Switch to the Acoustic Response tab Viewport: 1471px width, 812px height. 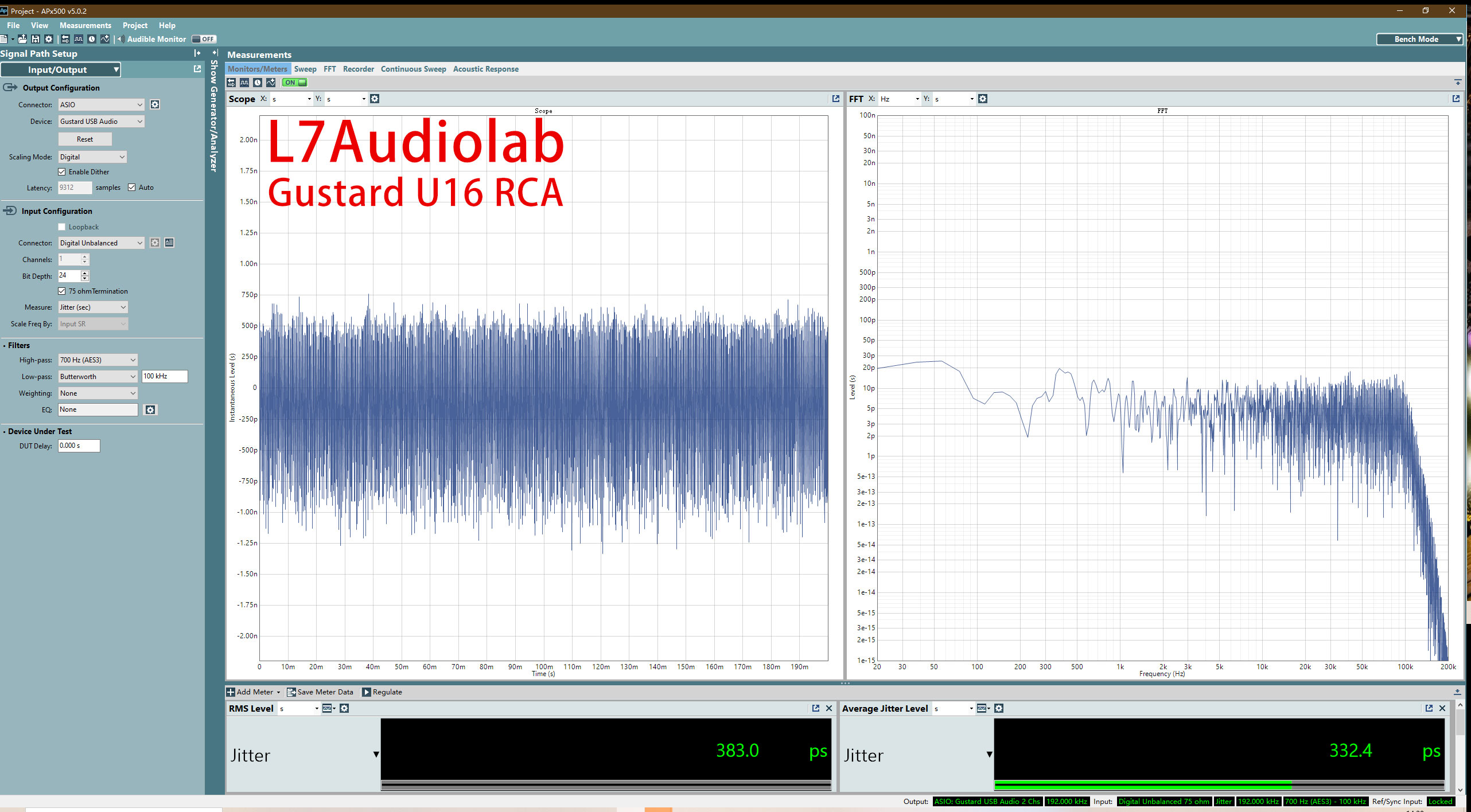tap(485, 69)
